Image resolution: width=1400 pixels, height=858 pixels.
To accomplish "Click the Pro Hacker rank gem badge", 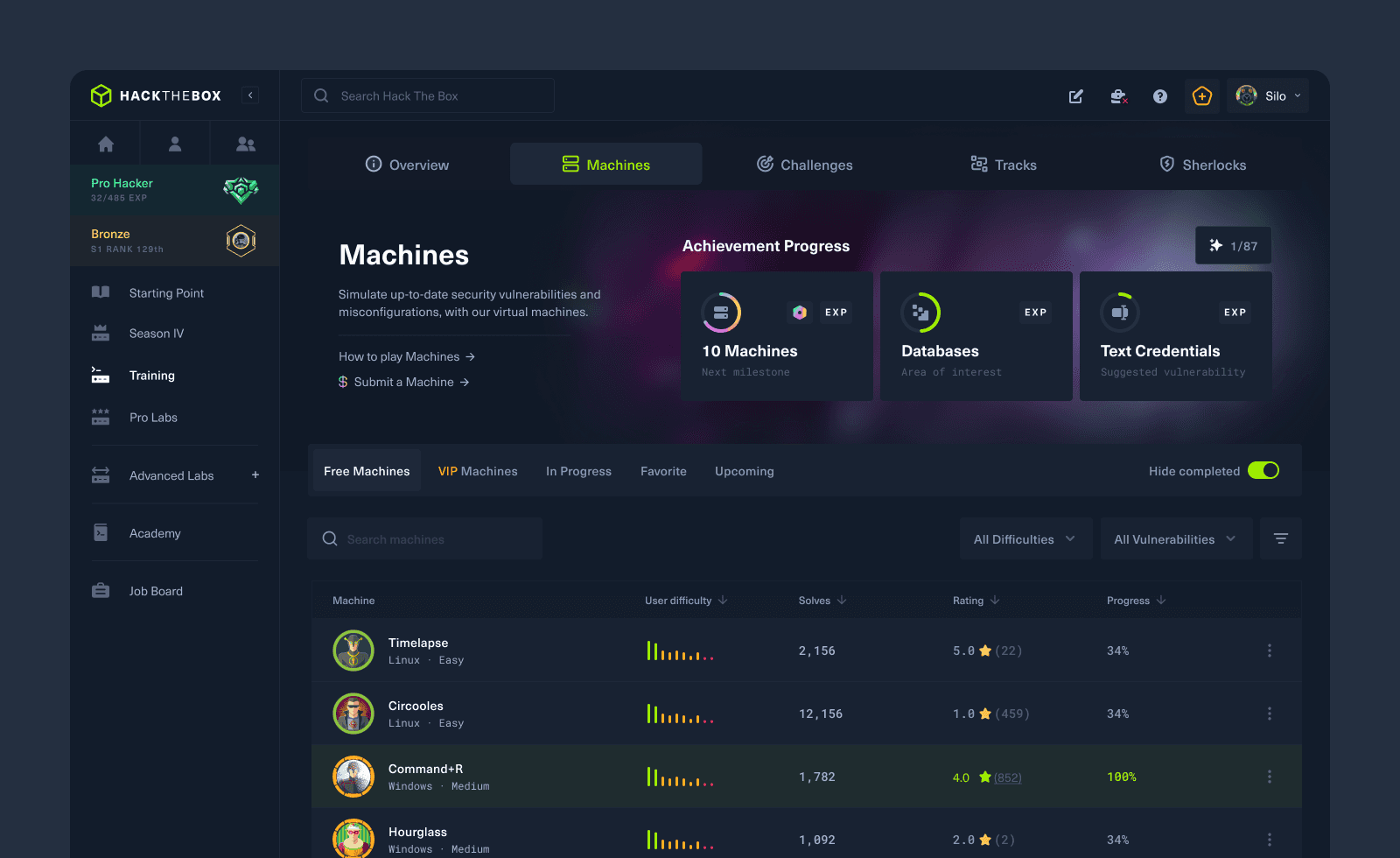I will pyautogui.click(x=241, y=190).
